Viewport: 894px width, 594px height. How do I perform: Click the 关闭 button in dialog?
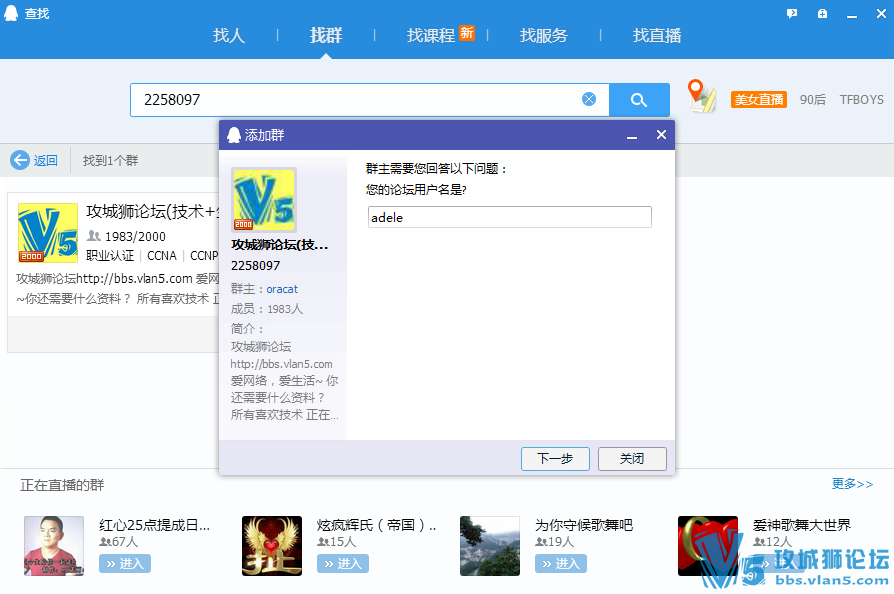click(632, 459)
